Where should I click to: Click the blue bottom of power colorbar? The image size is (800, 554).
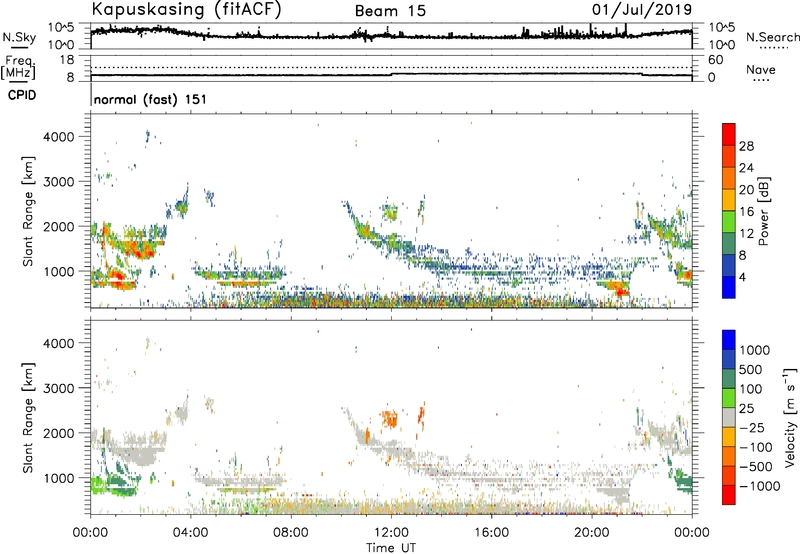click(x=729, y=288)
